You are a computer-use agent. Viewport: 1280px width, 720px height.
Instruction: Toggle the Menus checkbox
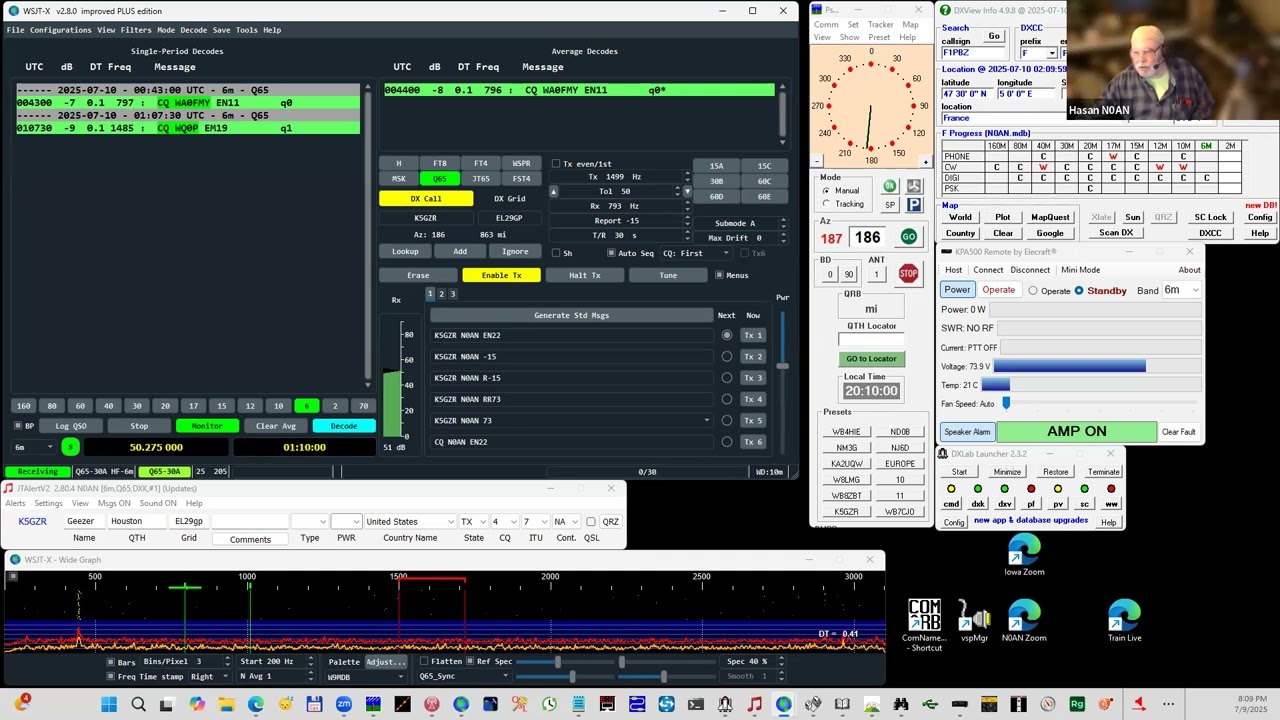coord(718,275)
